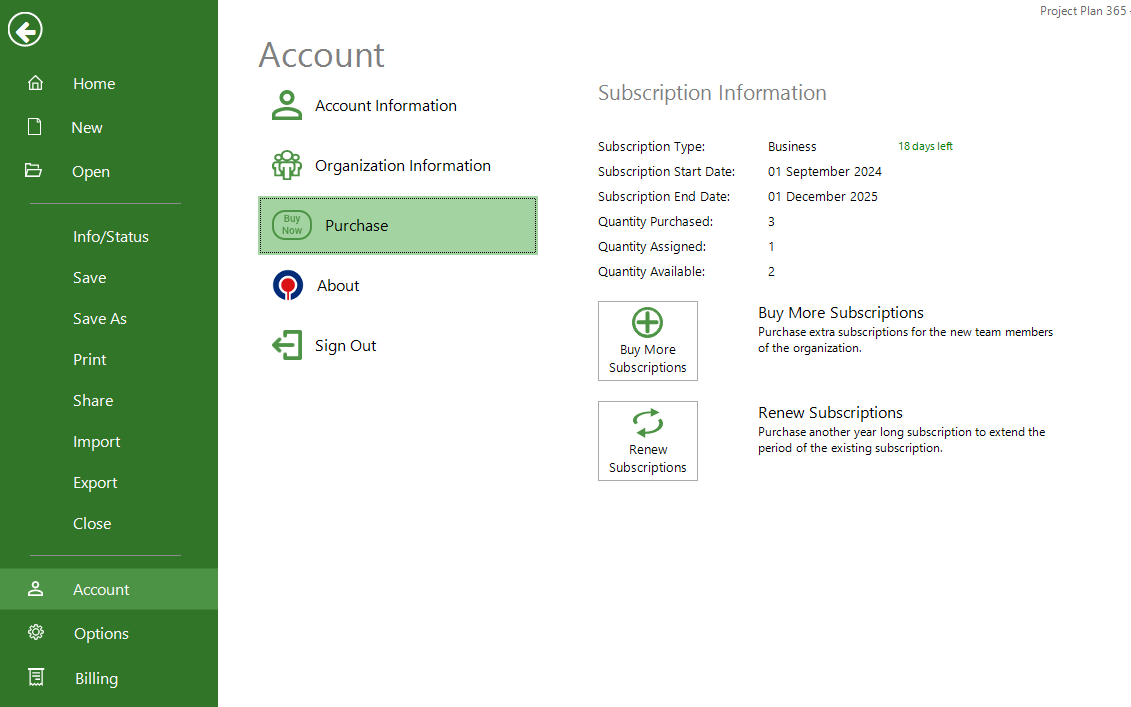Open the Share menu entry
This screenshot has width=1131, height=707.
(93, 401)
